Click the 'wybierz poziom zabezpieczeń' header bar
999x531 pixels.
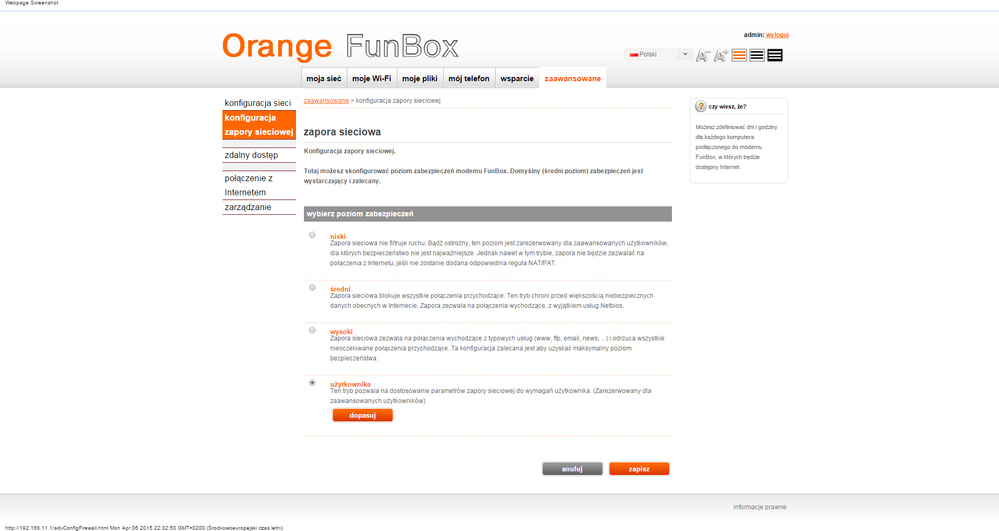(487, 214)
